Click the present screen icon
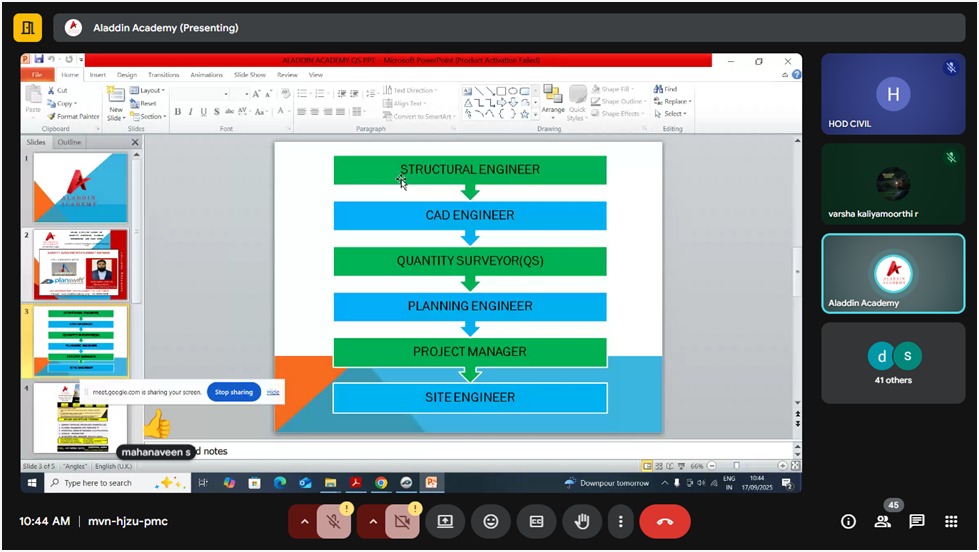The width and height of the screenshot is (979, 552). (x=445, y=521)
